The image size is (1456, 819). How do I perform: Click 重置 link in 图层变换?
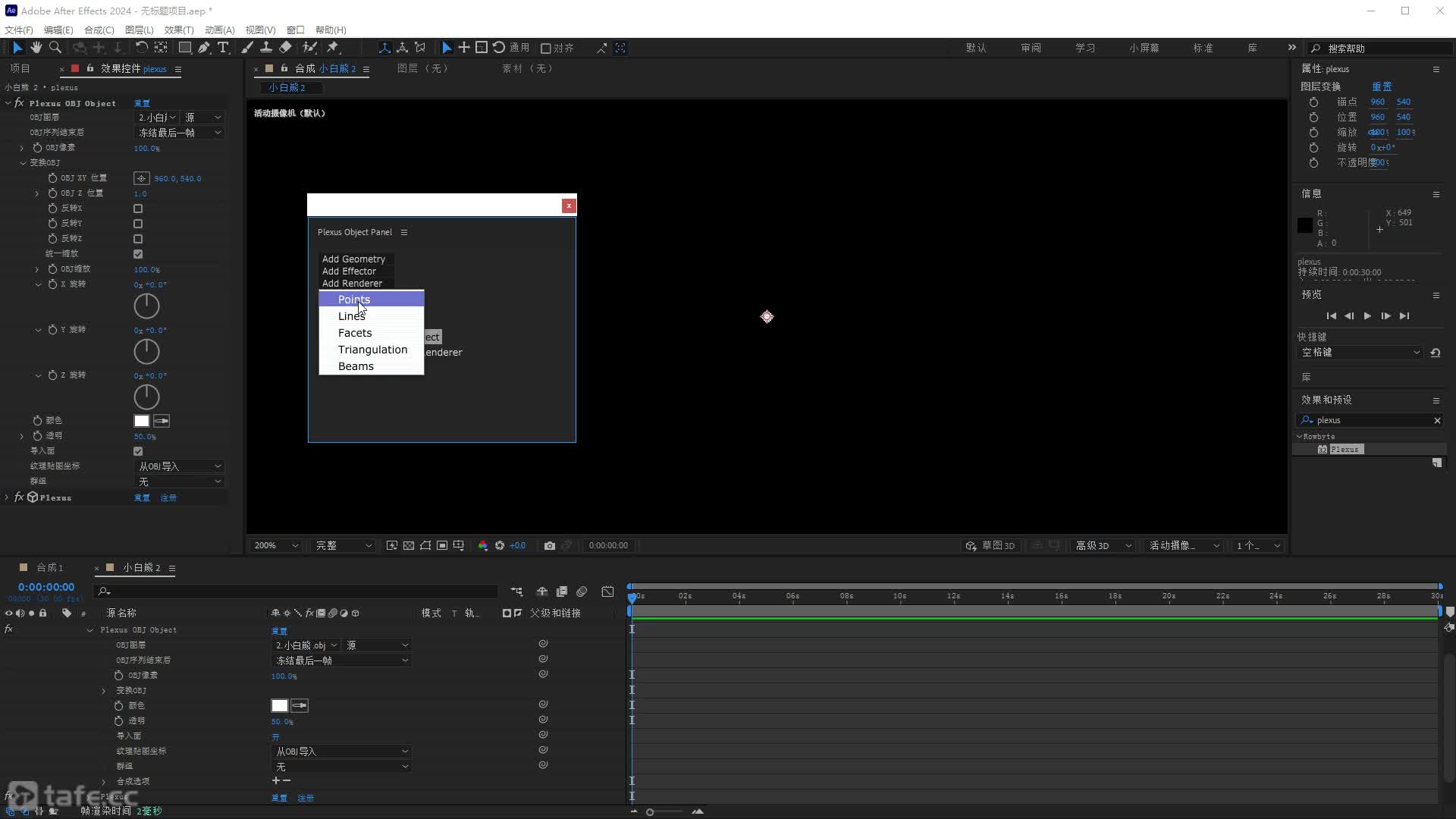point(1382,86)
